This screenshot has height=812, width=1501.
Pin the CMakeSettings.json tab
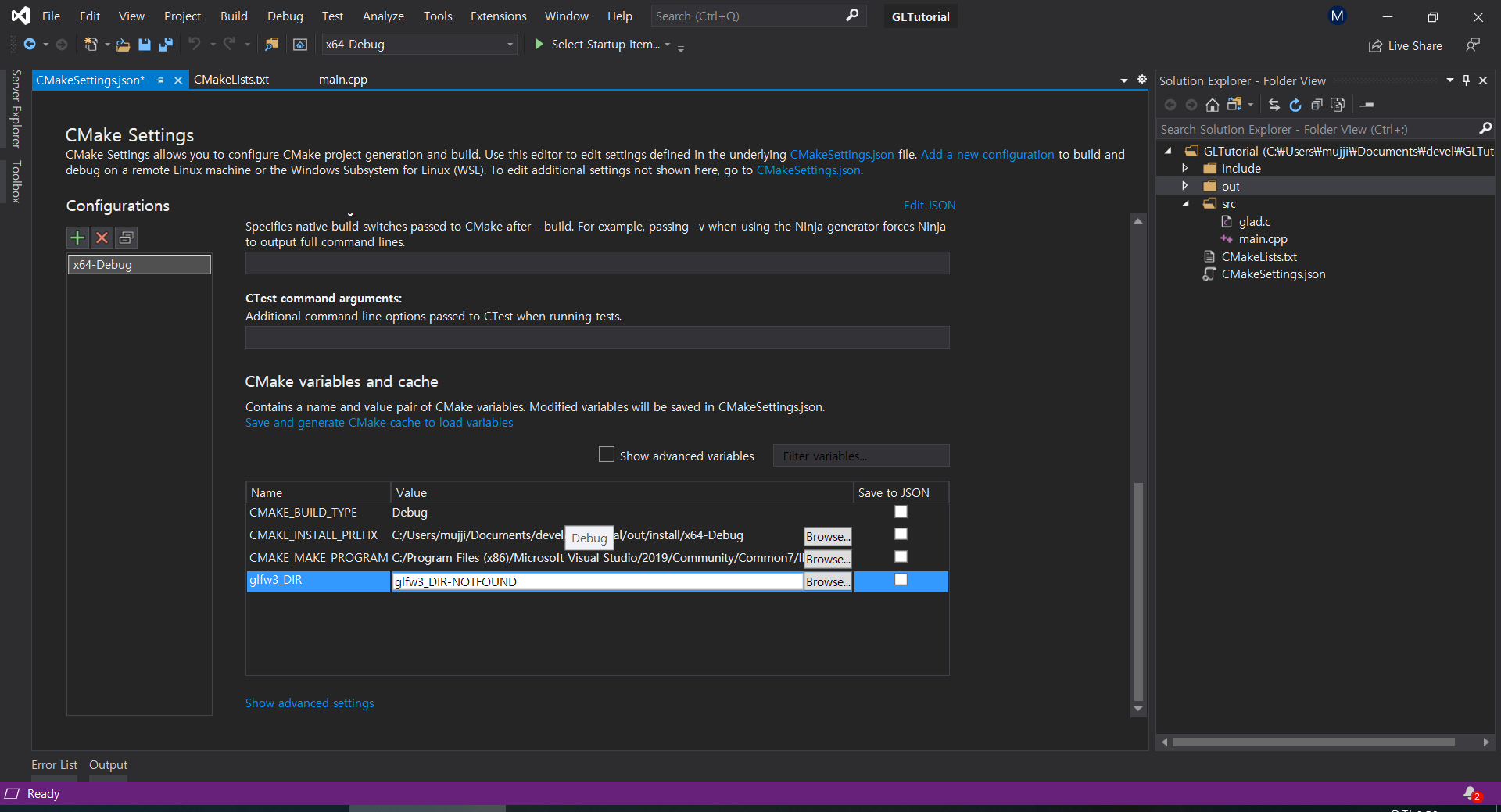coord(159,80)
